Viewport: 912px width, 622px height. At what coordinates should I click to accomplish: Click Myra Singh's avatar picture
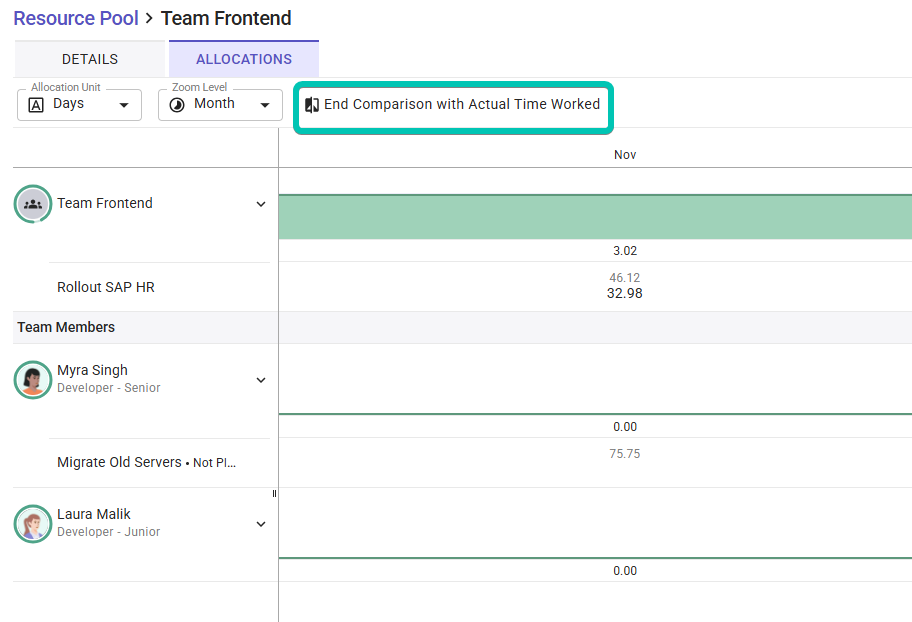tap(33, 380)
